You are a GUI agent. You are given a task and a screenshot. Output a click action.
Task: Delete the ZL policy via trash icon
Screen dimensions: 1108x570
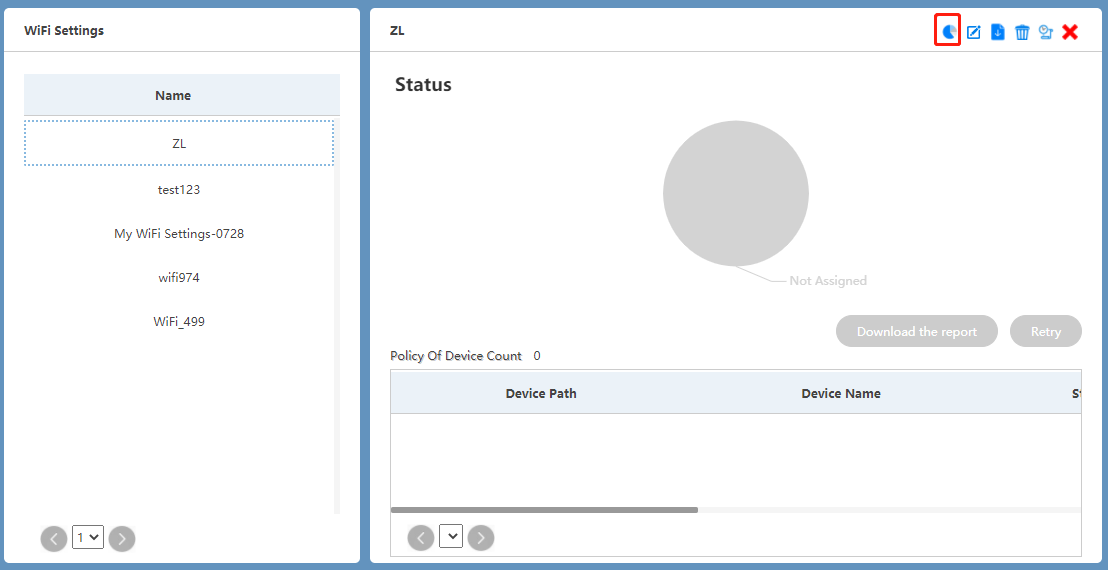1022,32
